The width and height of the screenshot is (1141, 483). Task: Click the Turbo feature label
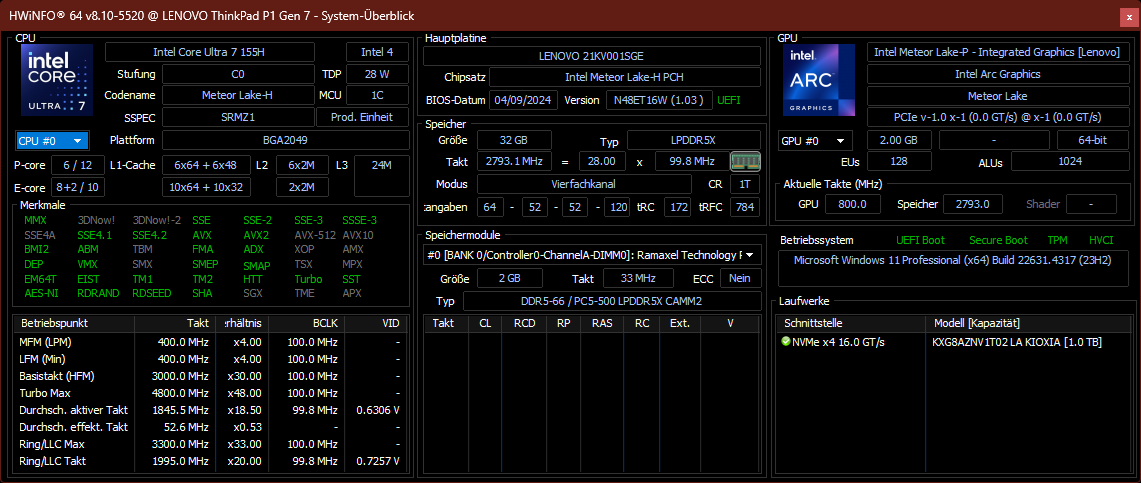pyautogui.click(x=308, y=279)
